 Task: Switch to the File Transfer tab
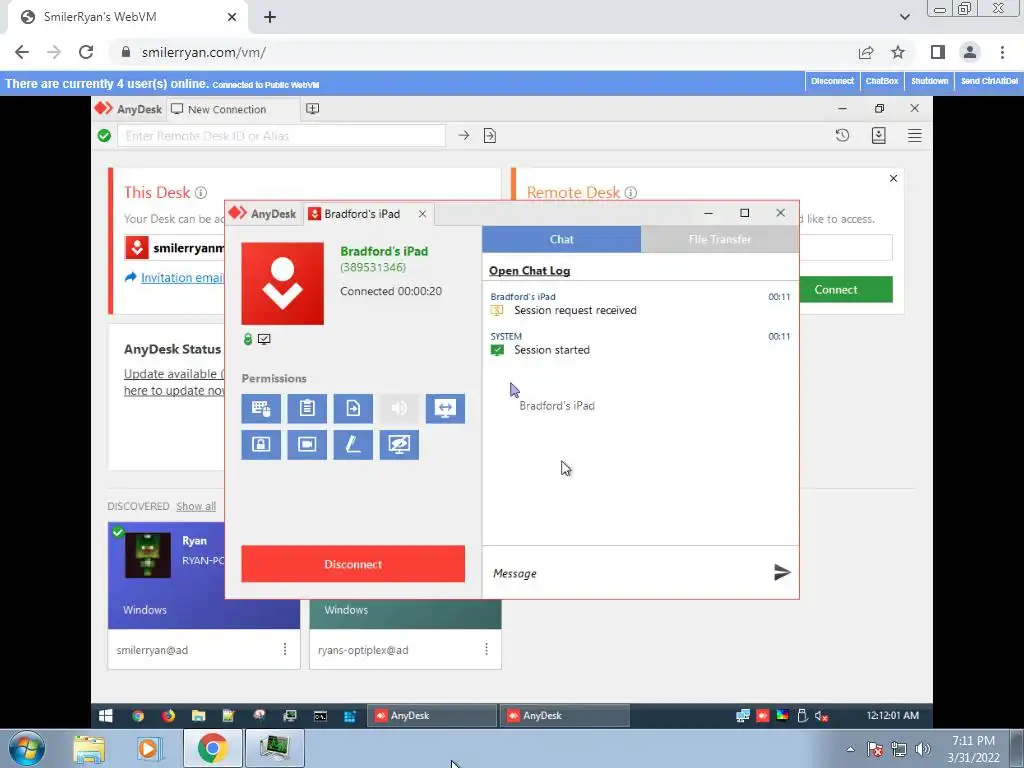point(720,239)
